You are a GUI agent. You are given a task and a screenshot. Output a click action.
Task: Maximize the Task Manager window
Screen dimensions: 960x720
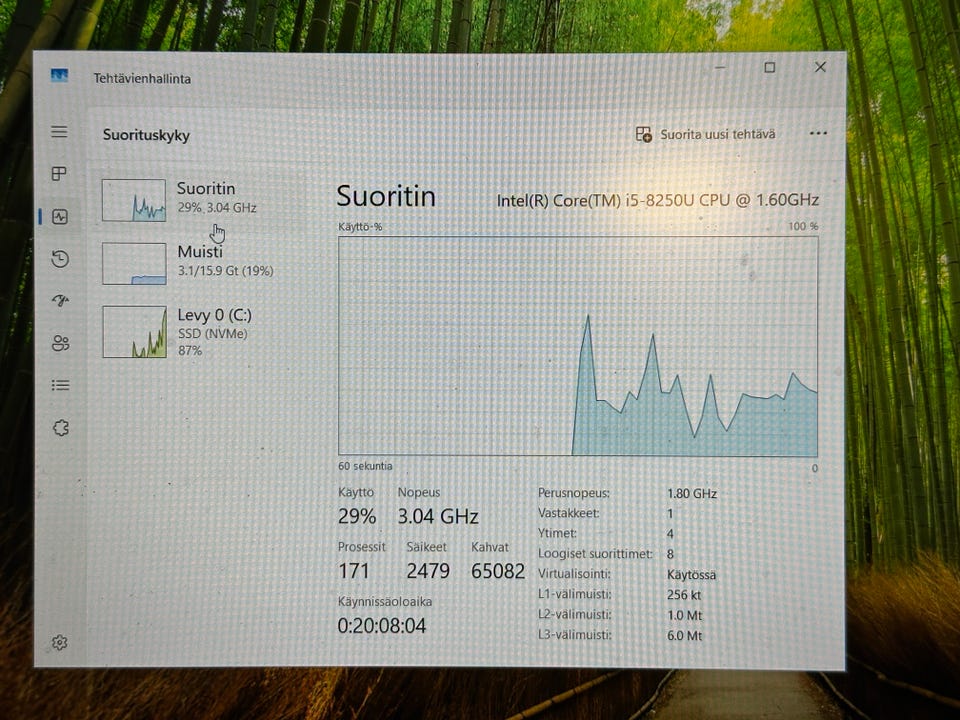point(770,67)
